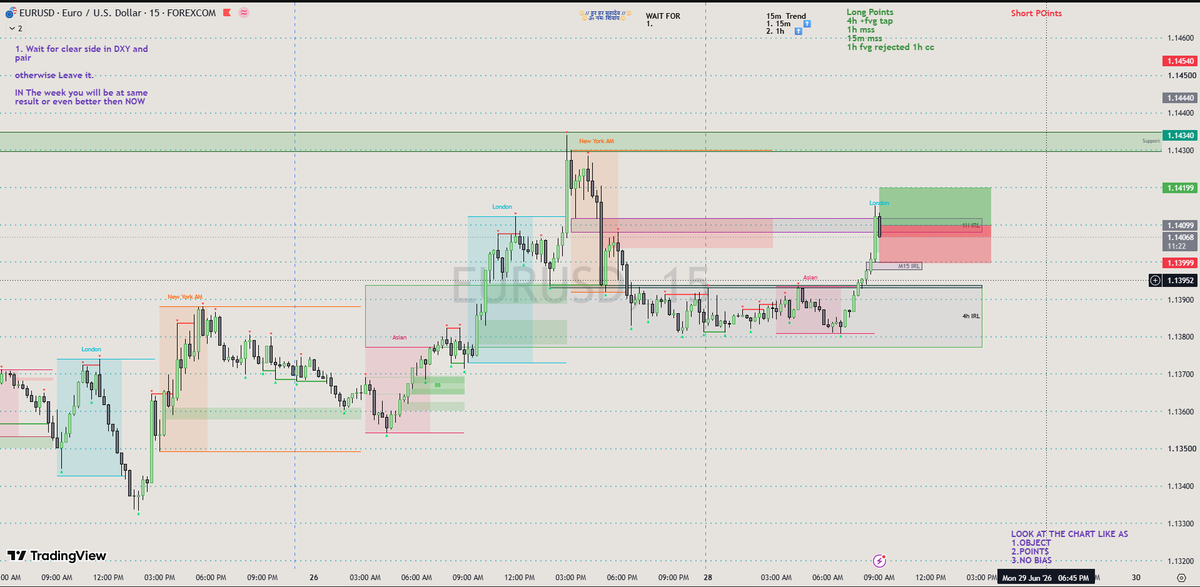Click the 1.13952 crosshair price label
The height and width of the screenshot is (587, 1200).
1180,280
